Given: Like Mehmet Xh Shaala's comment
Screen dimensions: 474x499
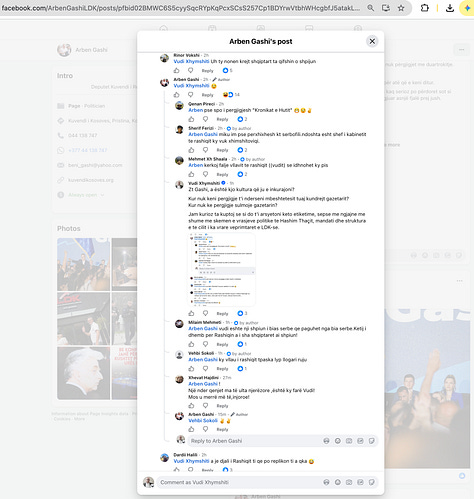Looking at the screenshot, I should tap(191, 174).
